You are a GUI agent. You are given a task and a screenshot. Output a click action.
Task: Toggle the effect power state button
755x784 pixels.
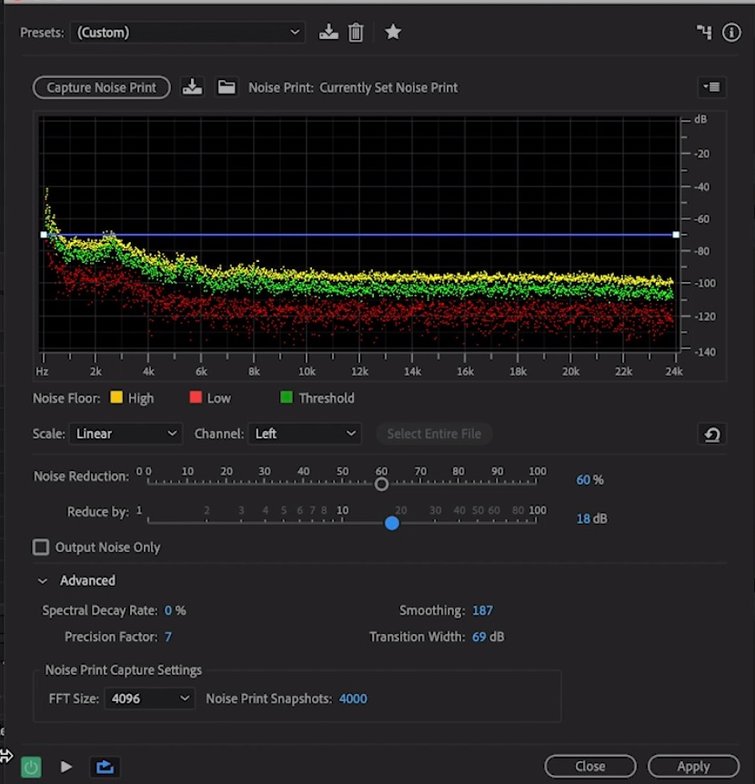tap(31, 767)
